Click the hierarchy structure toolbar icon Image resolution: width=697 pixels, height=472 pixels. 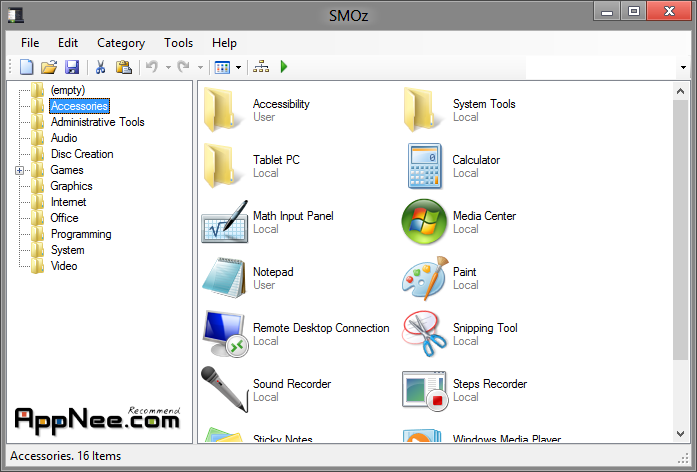pos(261,67)
